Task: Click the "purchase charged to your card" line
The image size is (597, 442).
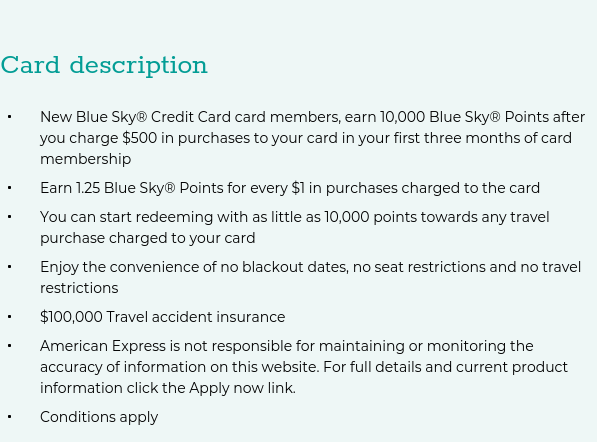Action: coord(148,238)
